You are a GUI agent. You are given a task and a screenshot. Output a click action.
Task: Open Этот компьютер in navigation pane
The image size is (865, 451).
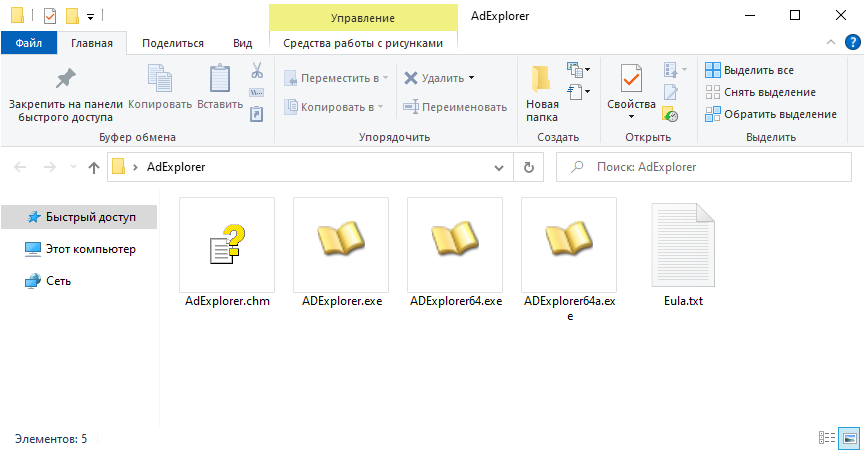pos(79,249)
